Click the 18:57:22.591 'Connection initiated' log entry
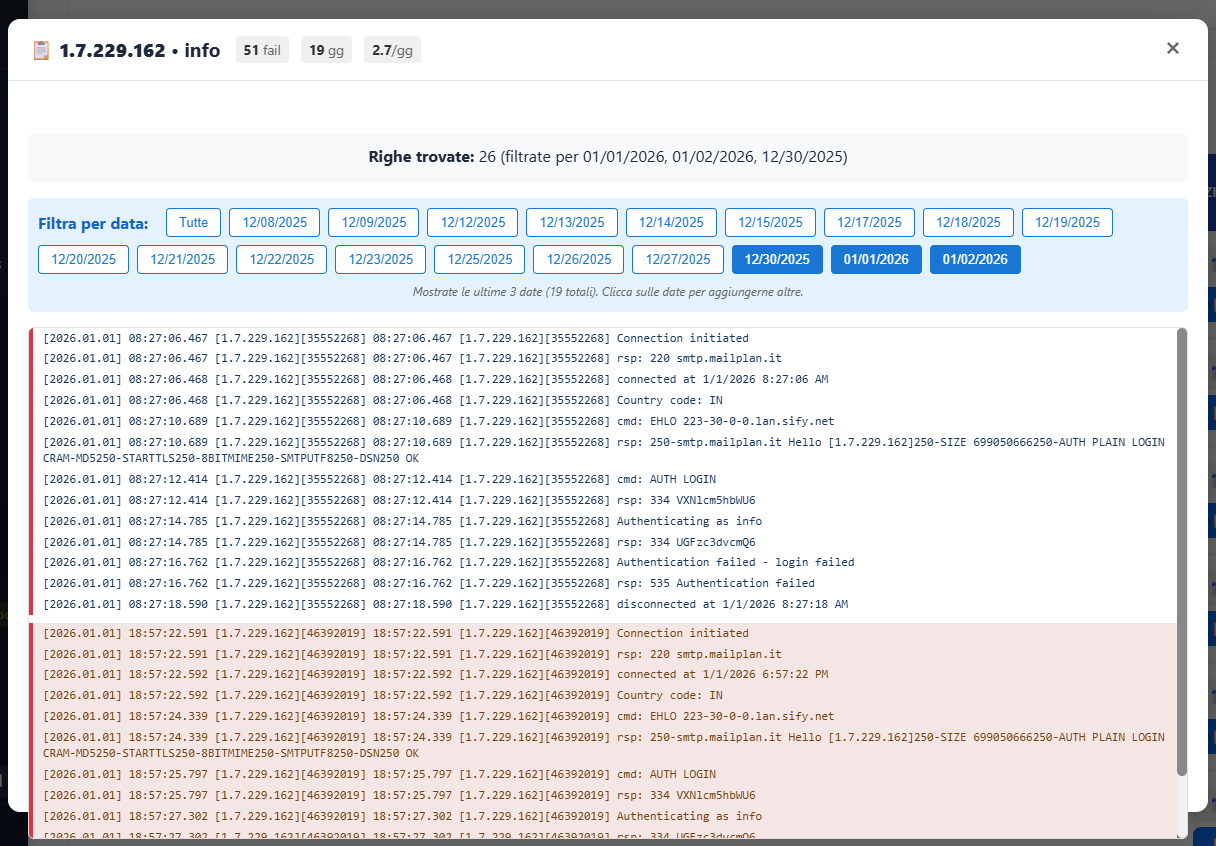Screen dimensions: 1216x846 [x=682, y=633]
